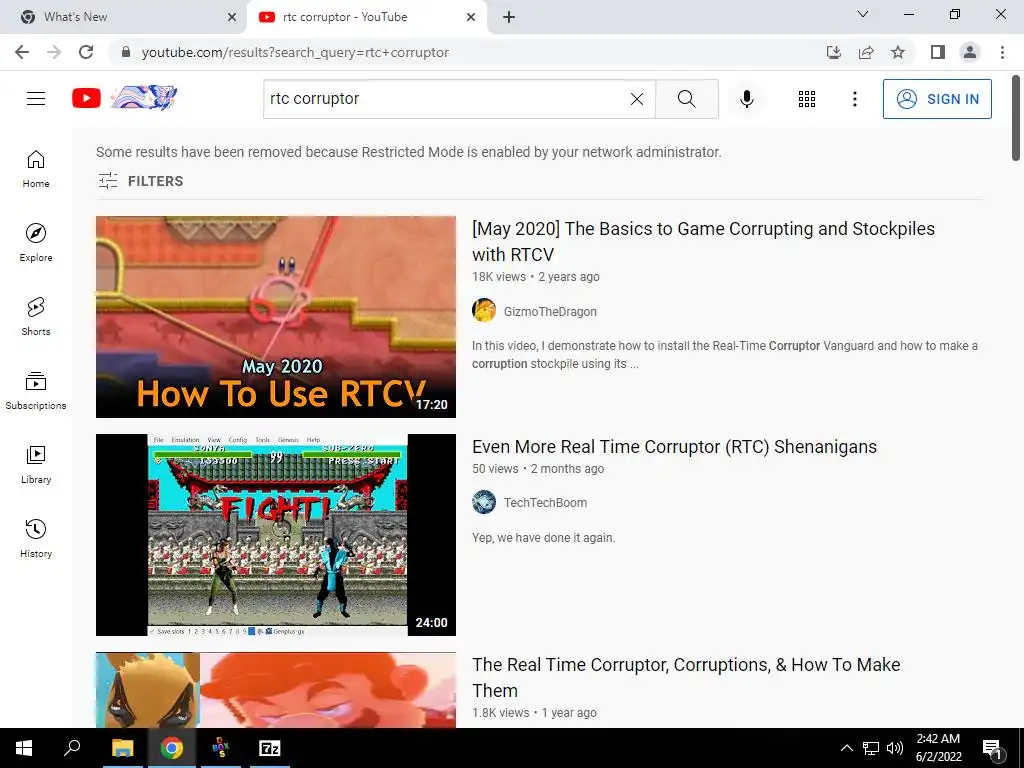Share this page from address bar
The width and height of the screenshot is (1024, 768).
click(x=866, y=52)
